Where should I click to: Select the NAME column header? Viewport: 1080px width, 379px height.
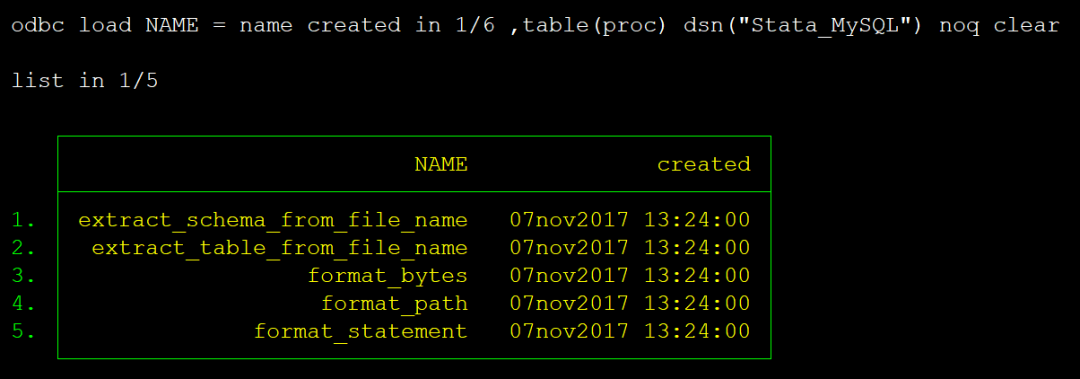[441, 164]
